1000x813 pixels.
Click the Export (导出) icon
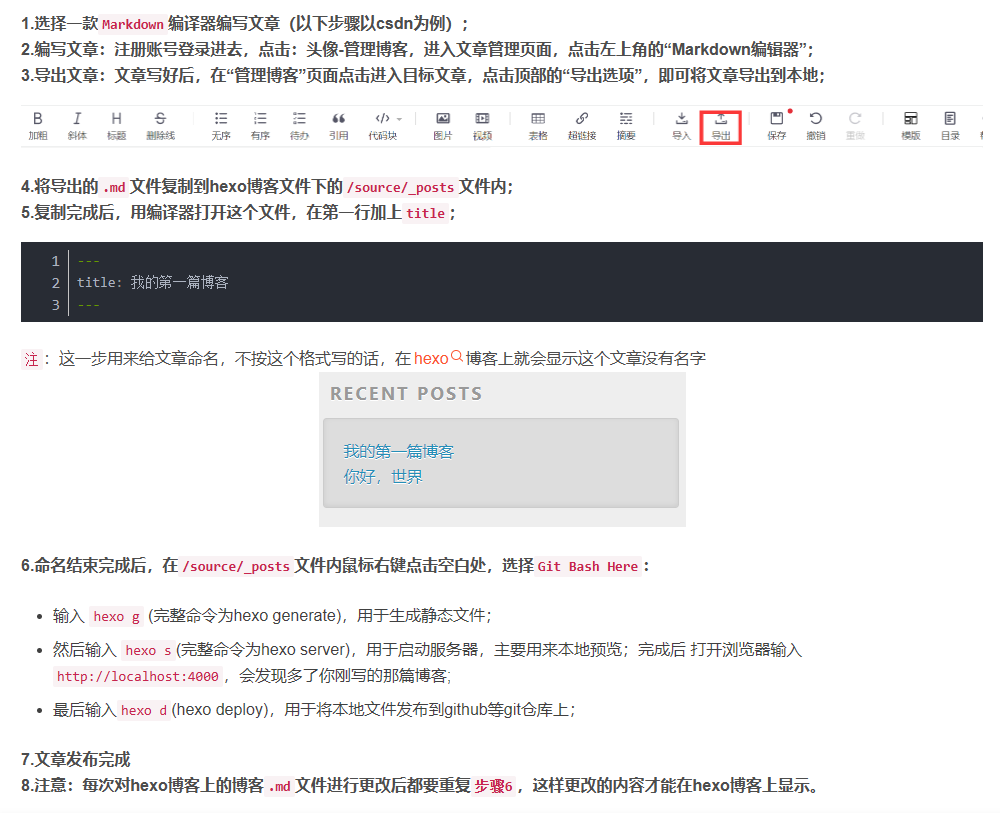(721, 127)
